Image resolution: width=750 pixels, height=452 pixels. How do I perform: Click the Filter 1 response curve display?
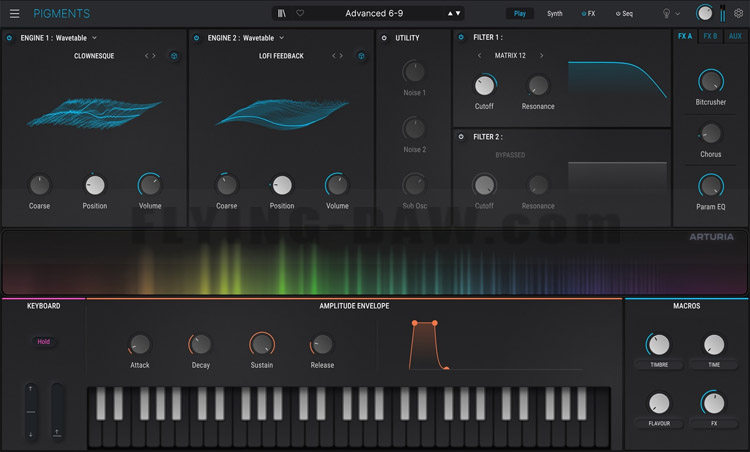618,79
